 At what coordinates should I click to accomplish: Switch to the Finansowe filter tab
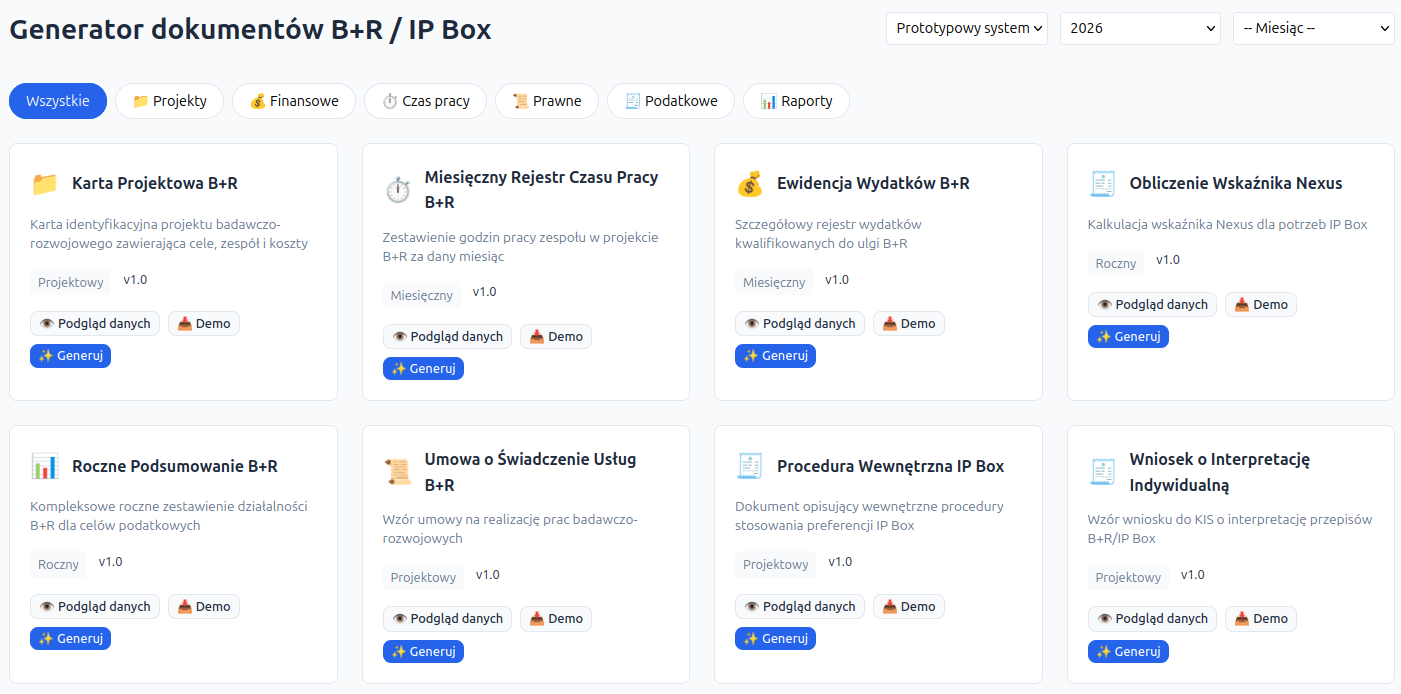coord(294,101)
